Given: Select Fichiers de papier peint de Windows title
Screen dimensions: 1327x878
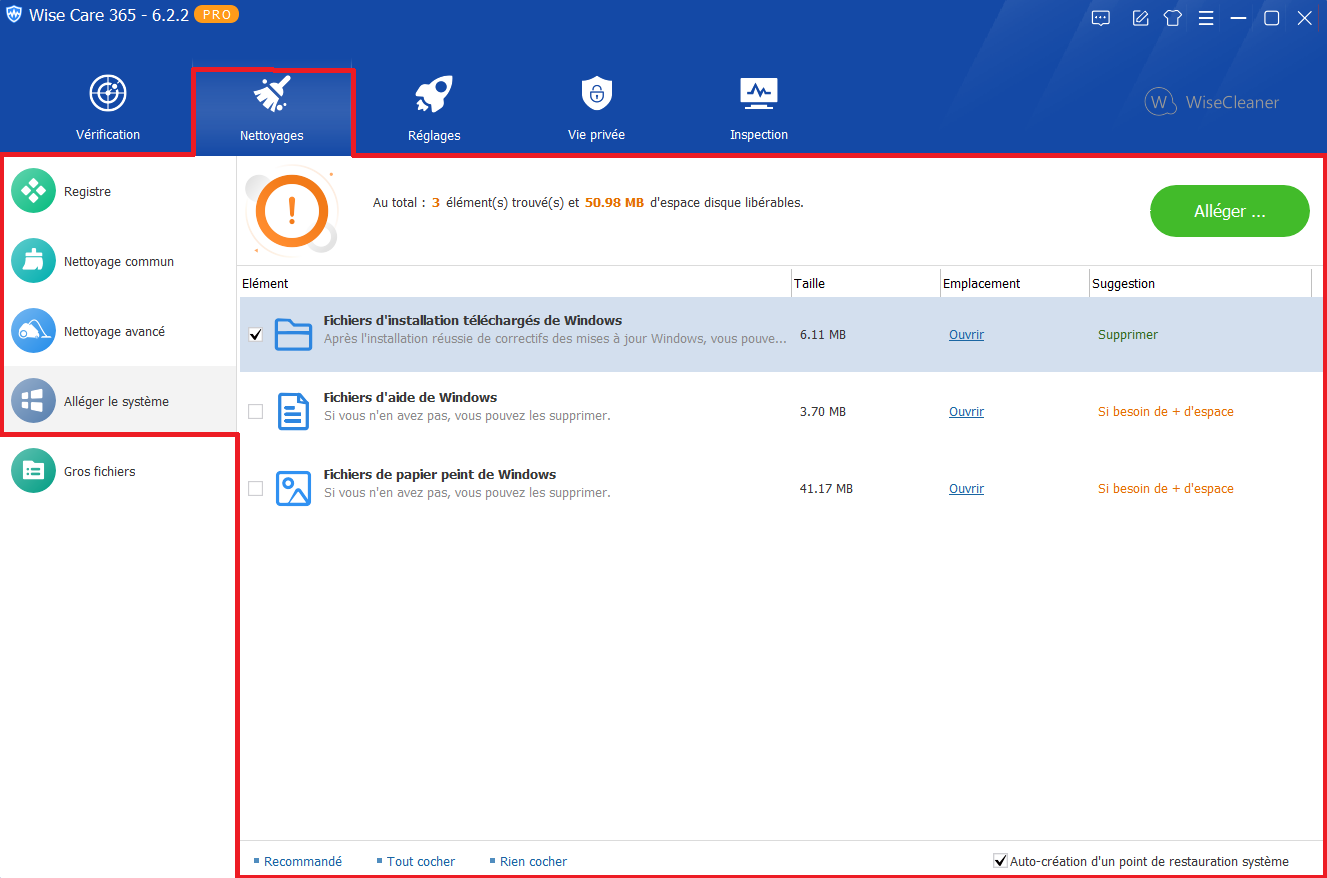Looking at the screenshot, I should [440, 475].
